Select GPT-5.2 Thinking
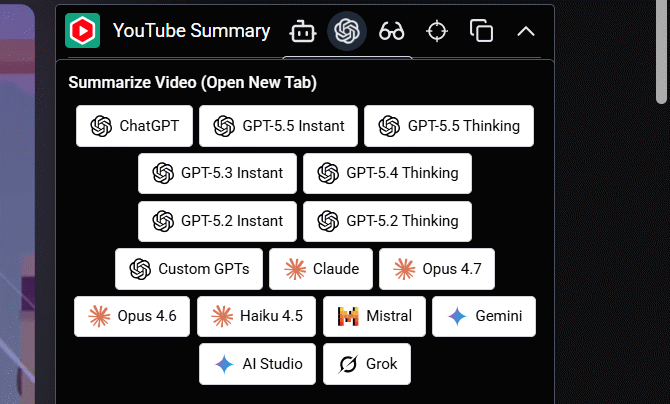 point(387,221)
